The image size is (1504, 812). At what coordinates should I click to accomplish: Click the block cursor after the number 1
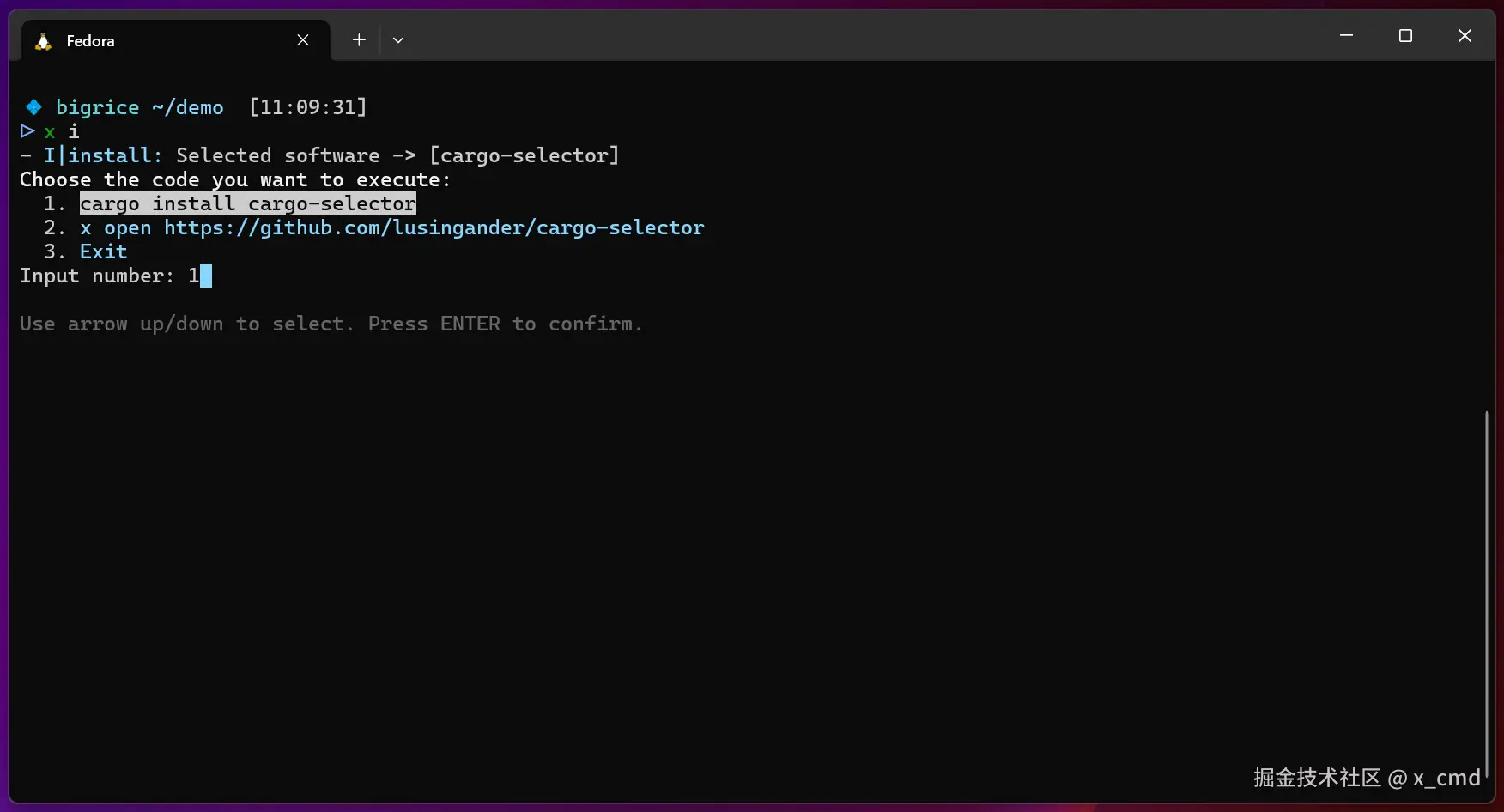[205, 276]
